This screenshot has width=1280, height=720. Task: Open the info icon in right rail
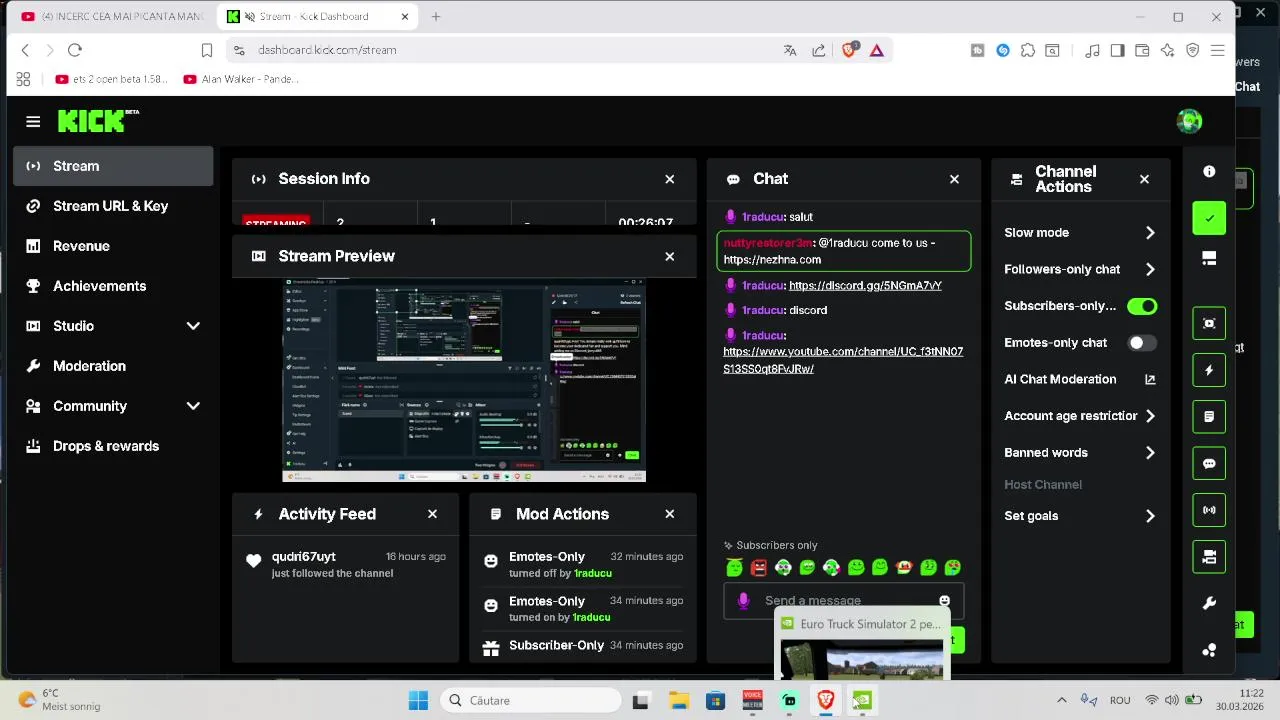tap(1209, 172)
